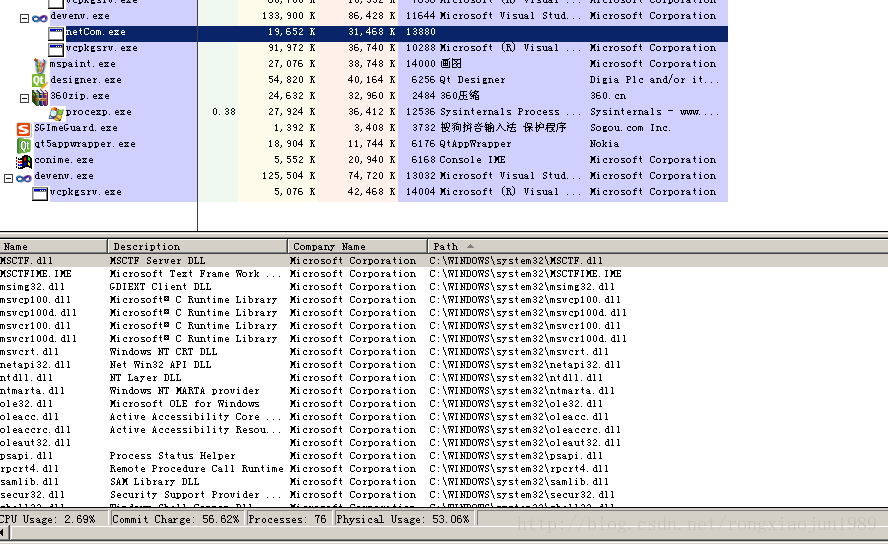
Task: Click the vcpkgsrv.exe icon for PID 10288
Action: point(56,50)
